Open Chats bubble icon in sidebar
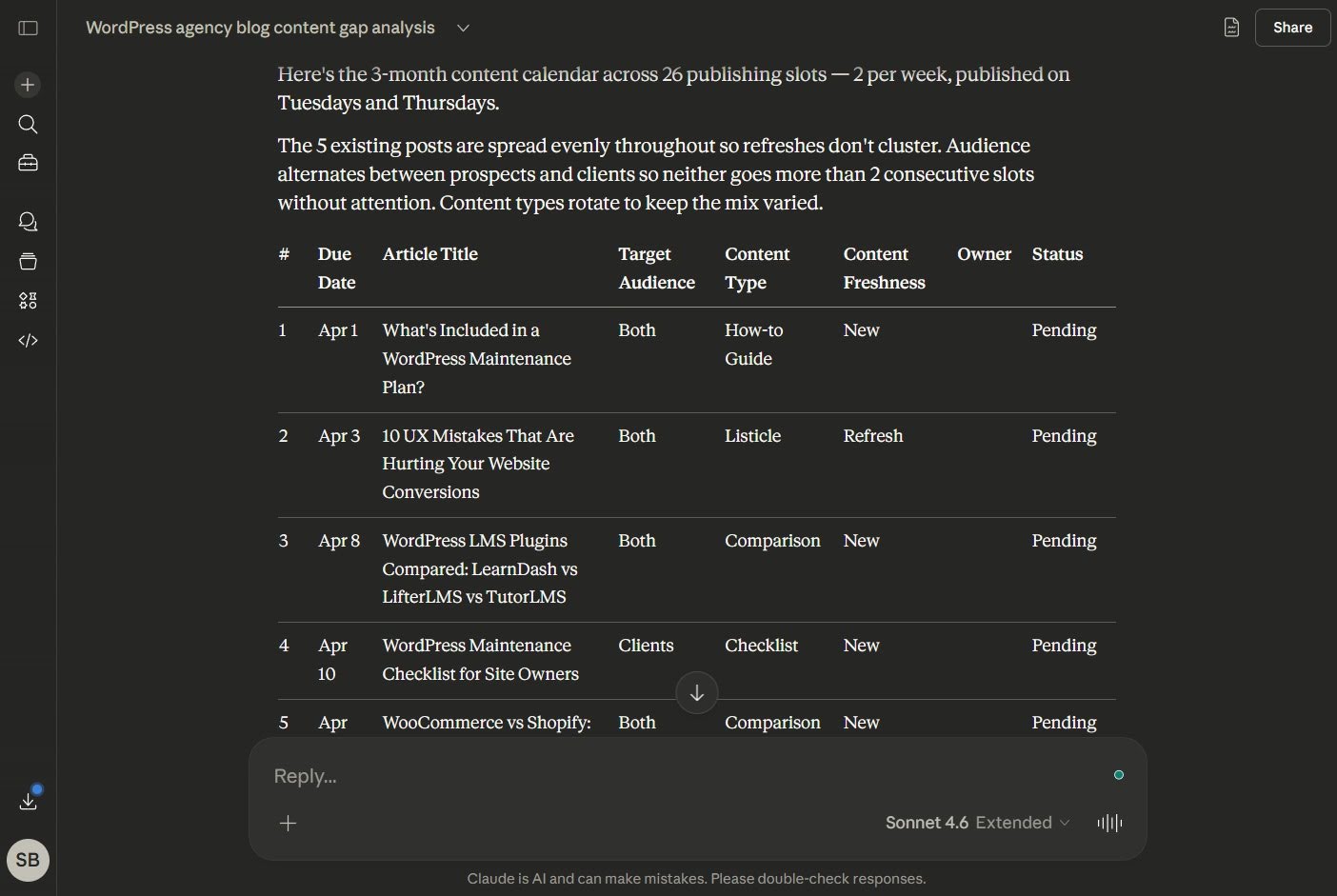 tap(28, 222)
